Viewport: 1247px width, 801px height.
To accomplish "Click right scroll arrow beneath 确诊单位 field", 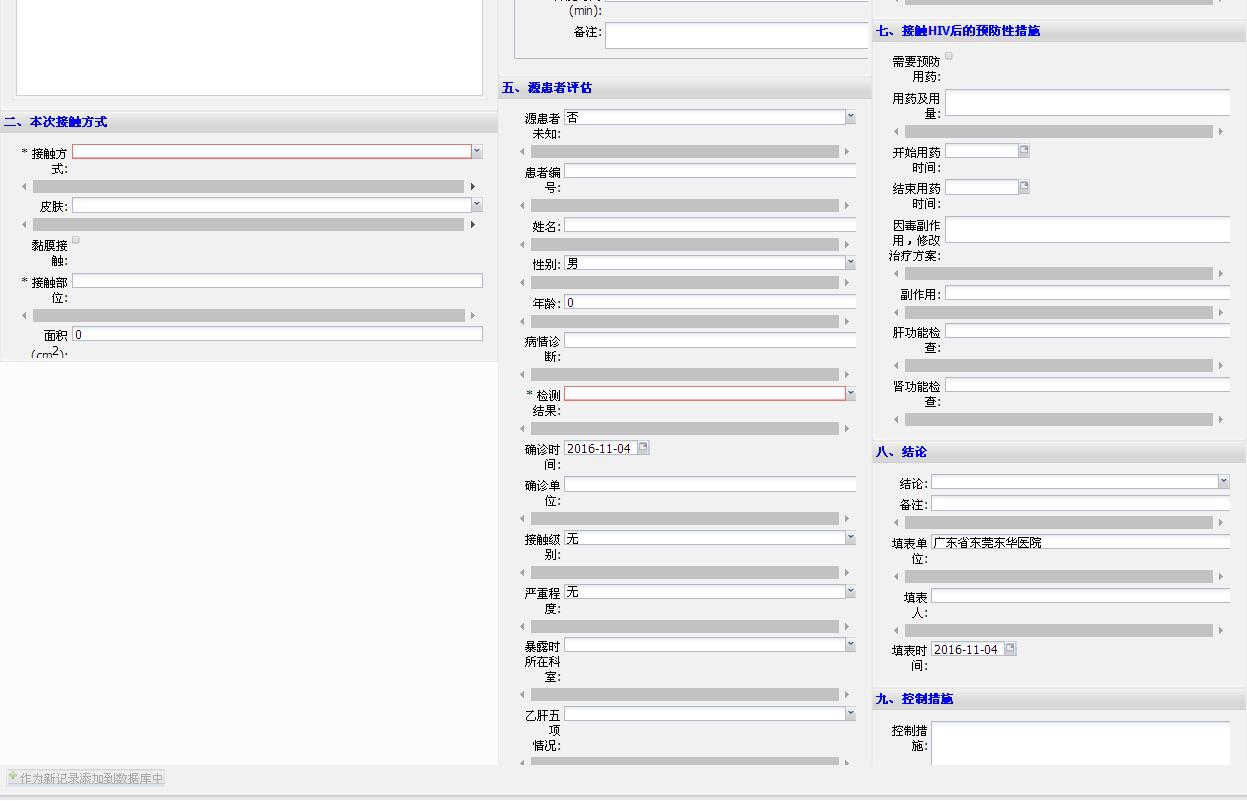I will click(x=847, y=519).
